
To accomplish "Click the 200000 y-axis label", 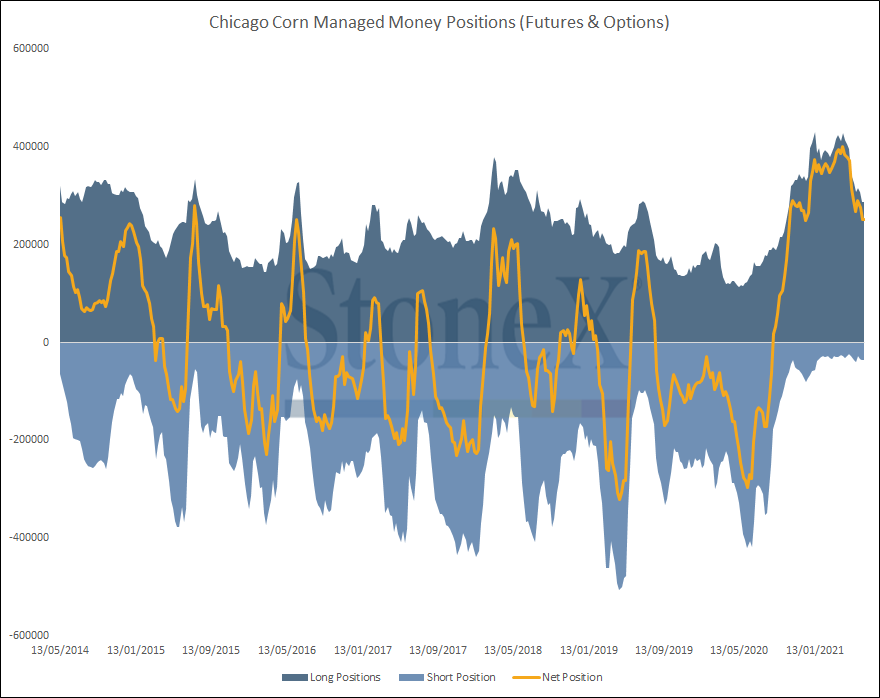I will (31, 244).
